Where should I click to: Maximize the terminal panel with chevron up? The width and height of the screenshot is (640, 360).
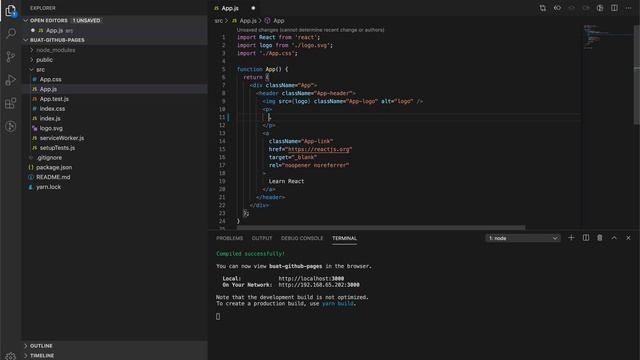click(614, 238)
